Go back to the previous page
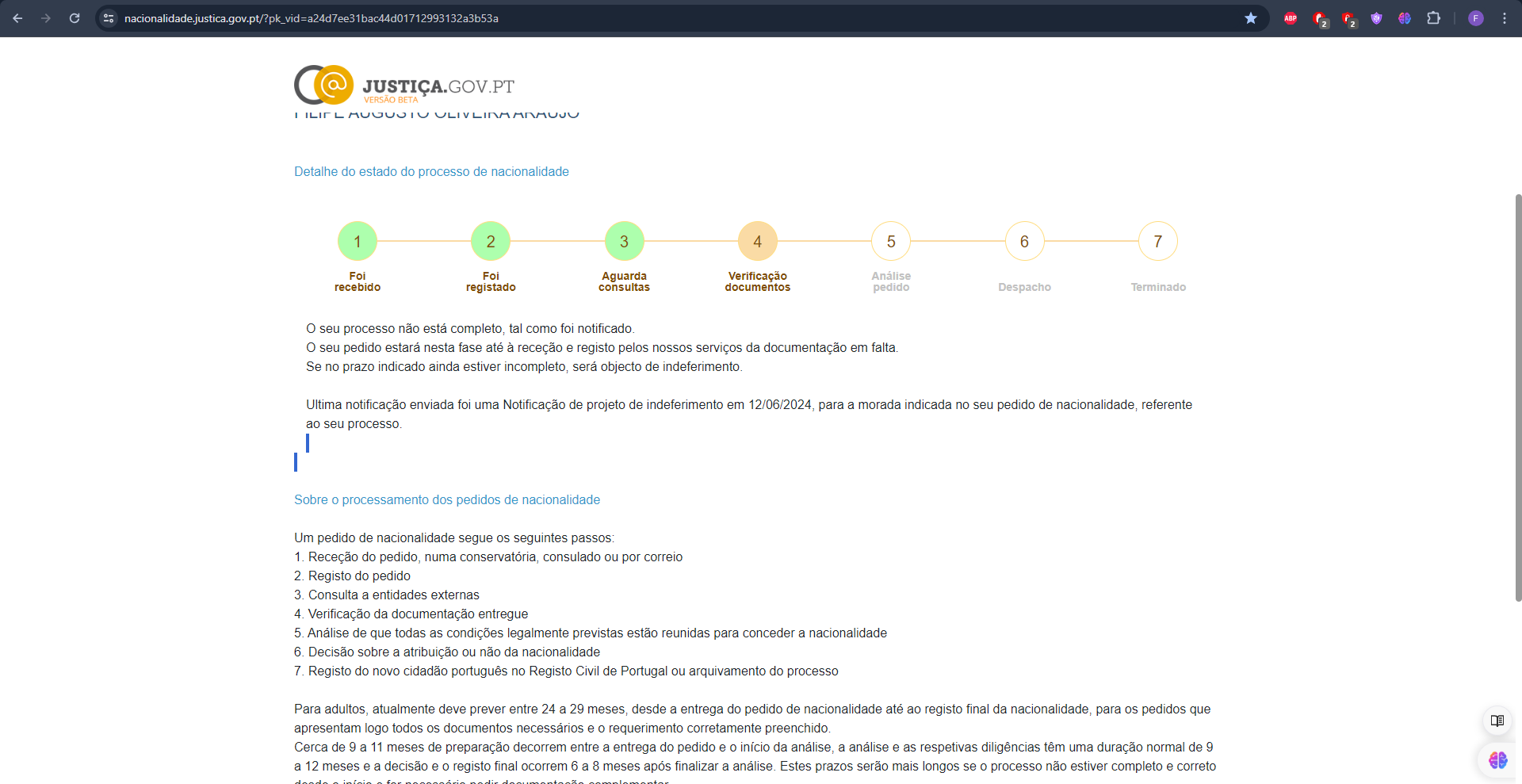Image resolution: width=1522 pixels, height=784 pixels. point(17,18)
